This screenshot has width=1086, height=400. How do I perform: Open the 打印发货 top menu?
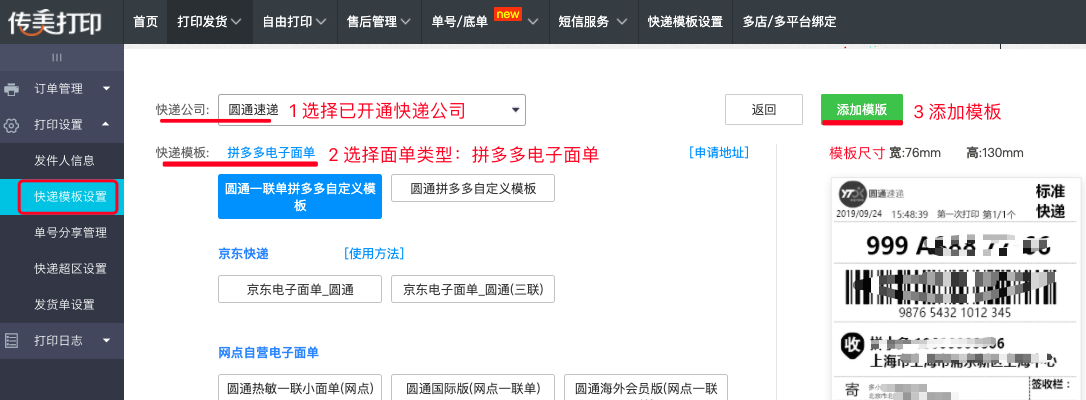point(209,22)
